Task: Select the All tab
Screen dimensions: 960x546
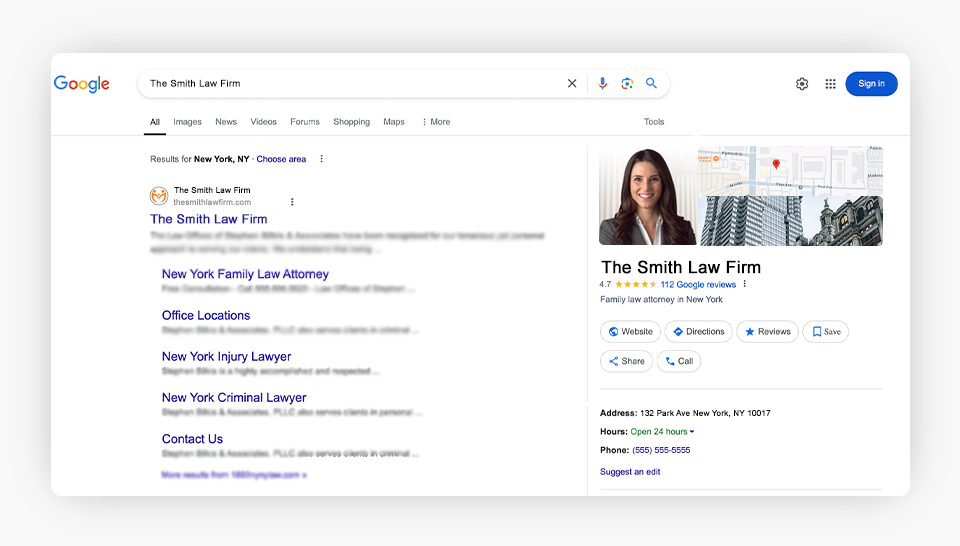Action: 155,122
